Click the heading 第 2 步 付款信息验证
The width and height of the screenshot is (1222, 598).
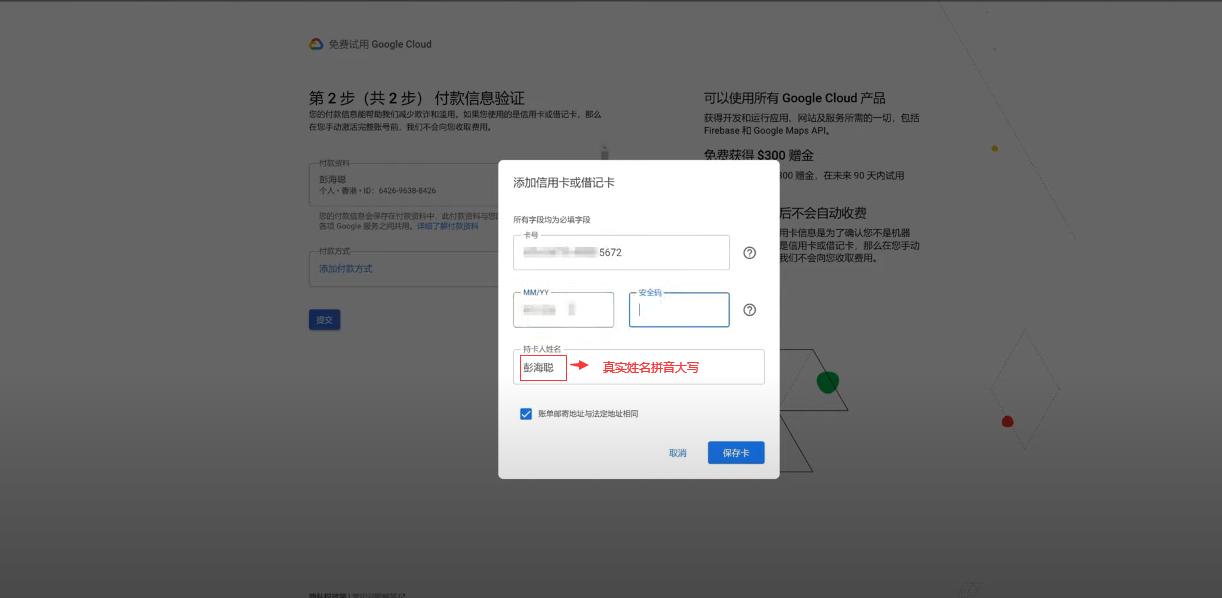click(x=417, y=98)
